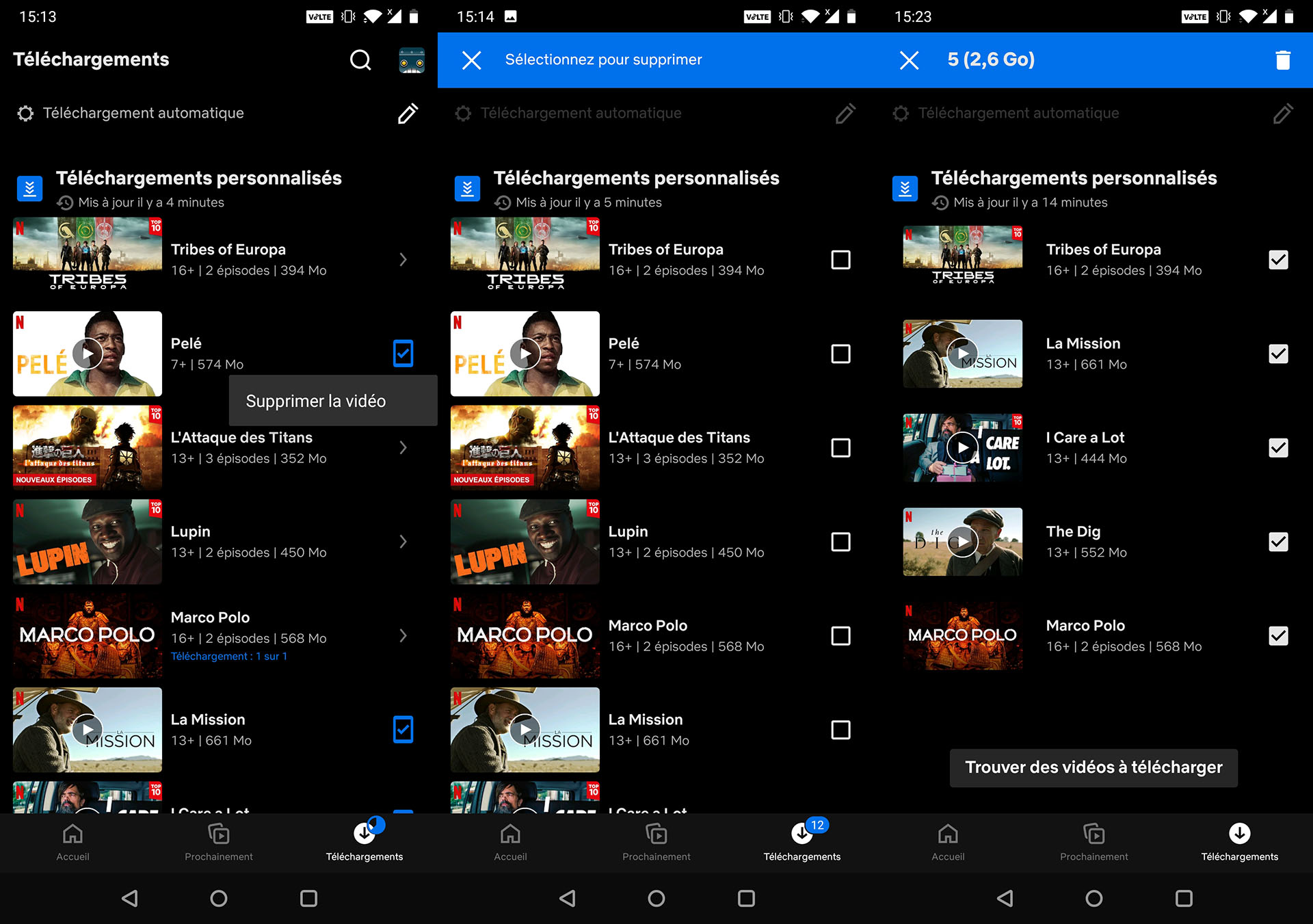Screen dimensions: 1313x924
Task: Expand Marco Polo episodes in the 15:13 screen
Action: tap(403, 636)
